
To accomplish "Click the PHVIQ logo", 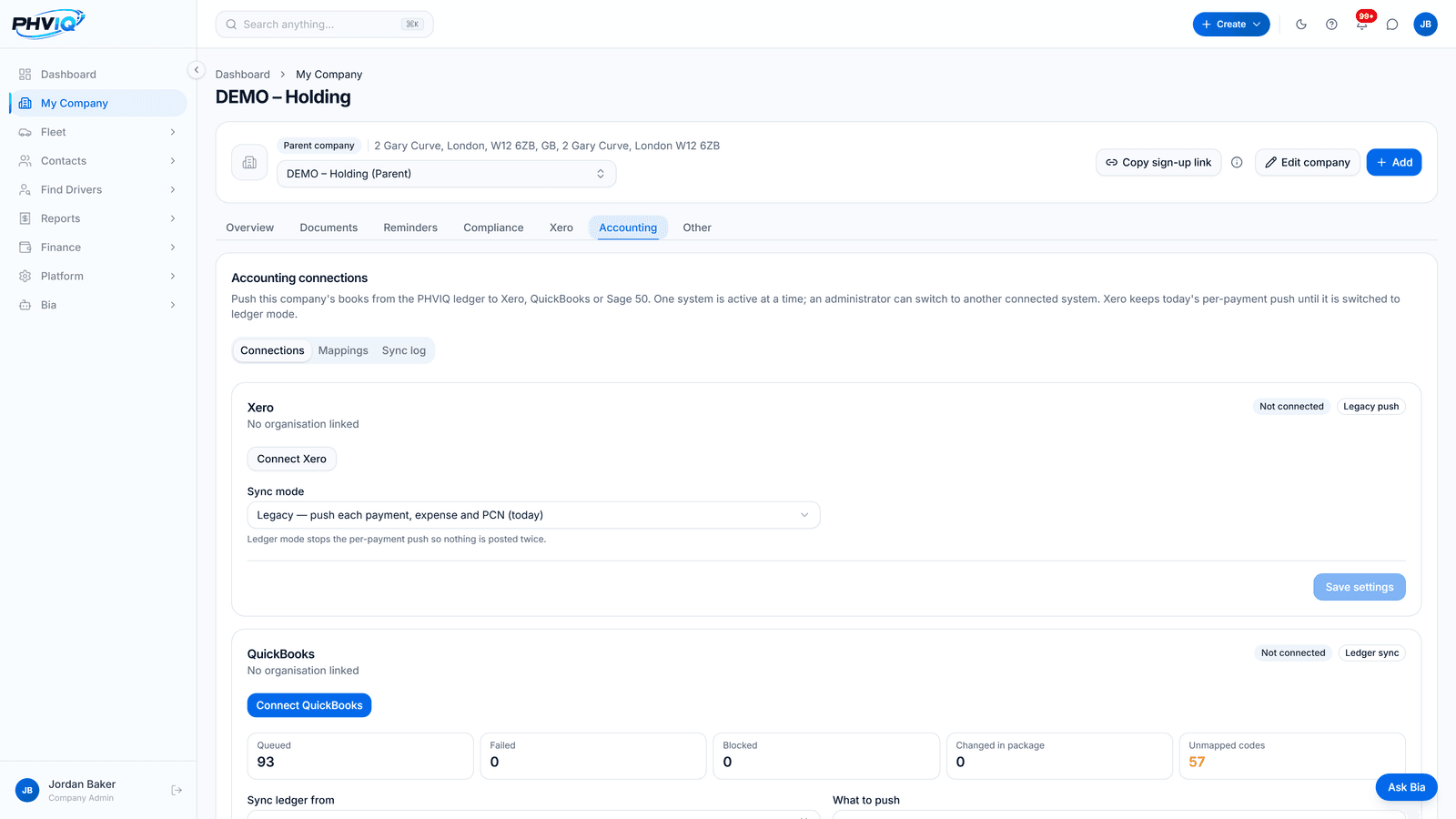I will (48, 24).
